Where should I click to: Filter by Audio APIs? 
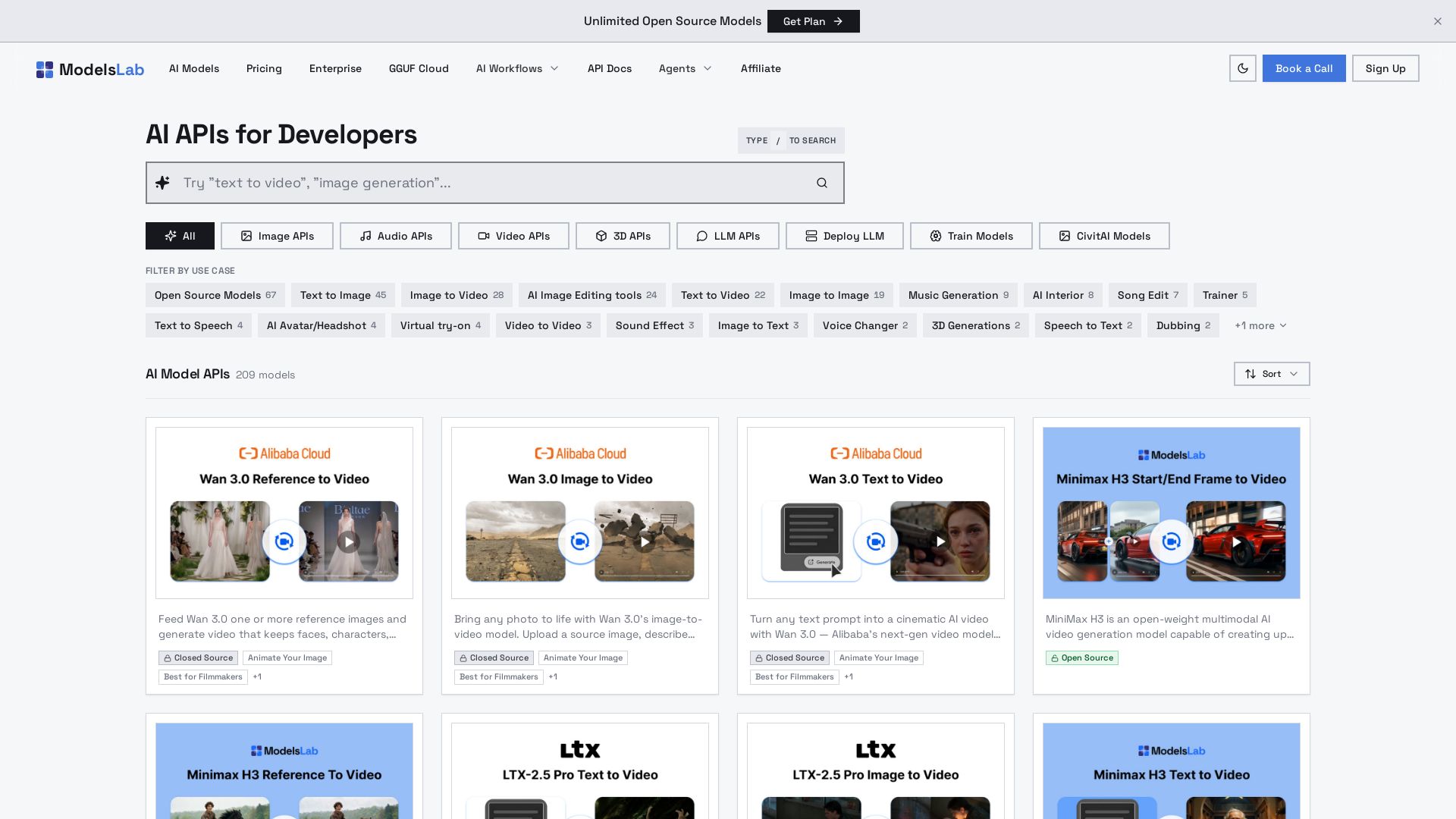pos(395,236)
